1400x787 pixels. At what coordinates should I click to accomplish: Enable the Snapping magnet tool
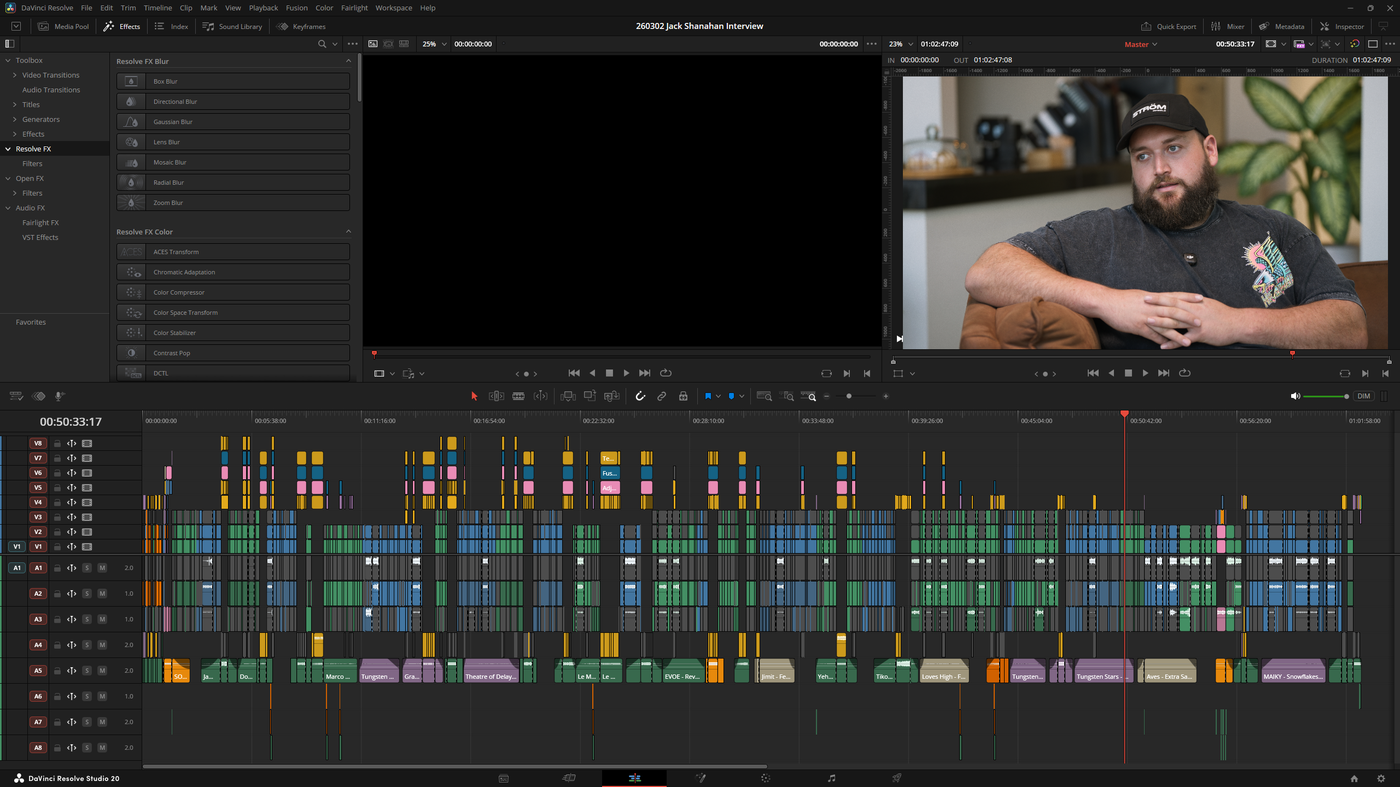[x=639, y=395]
